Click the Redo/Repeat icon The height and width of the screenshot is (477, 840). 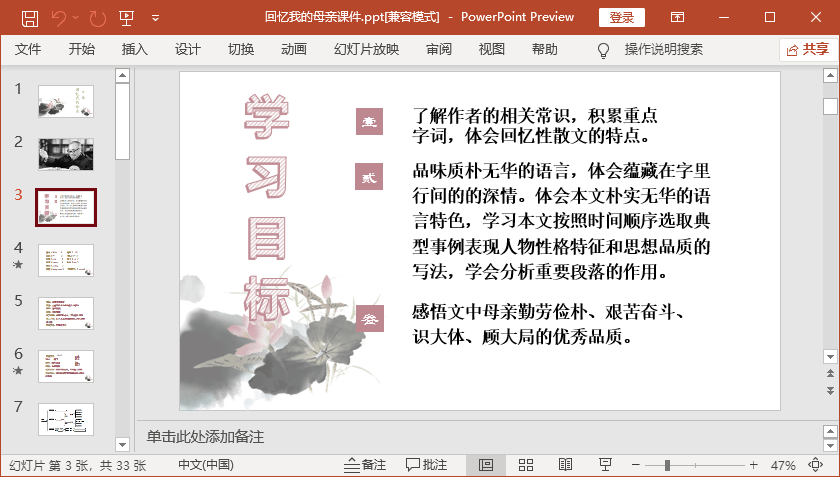98,18
